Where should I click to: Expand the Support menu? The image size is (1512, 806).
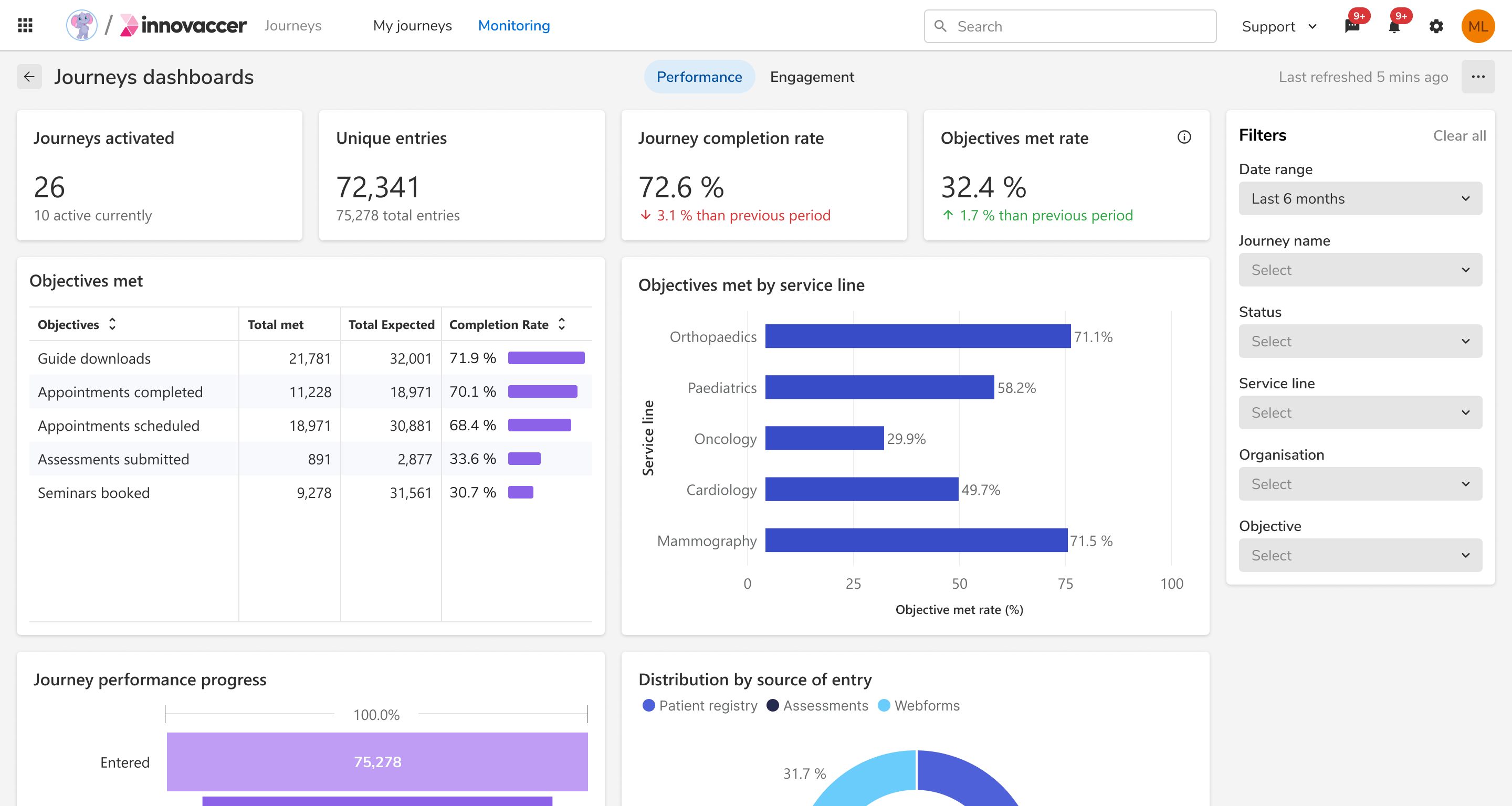point(1279,26)
